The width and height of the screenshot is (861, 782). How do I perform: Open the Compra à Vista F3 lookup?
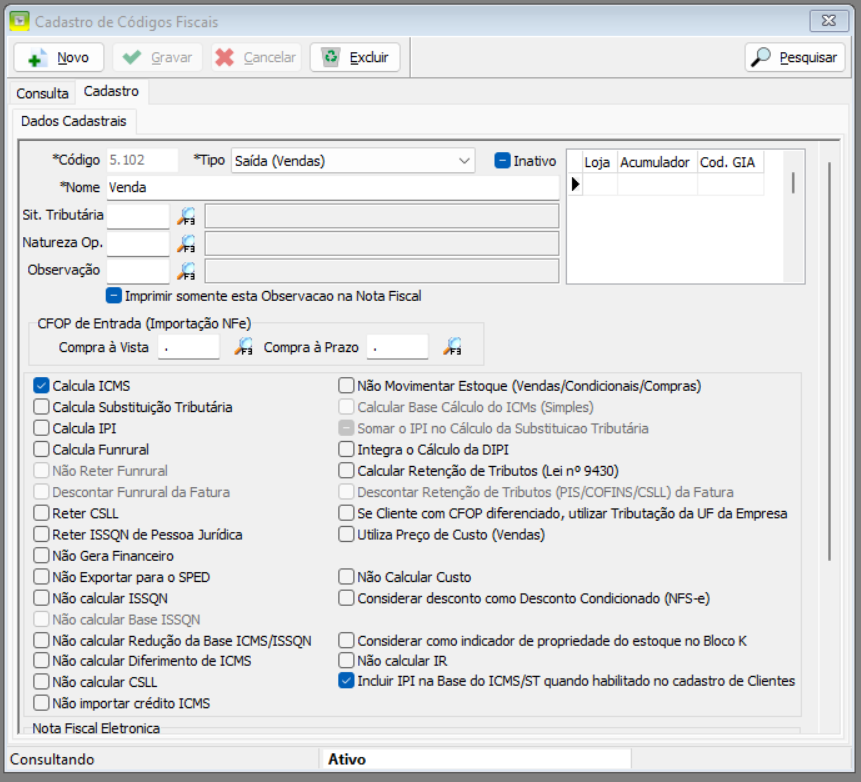tap(243, 347)
